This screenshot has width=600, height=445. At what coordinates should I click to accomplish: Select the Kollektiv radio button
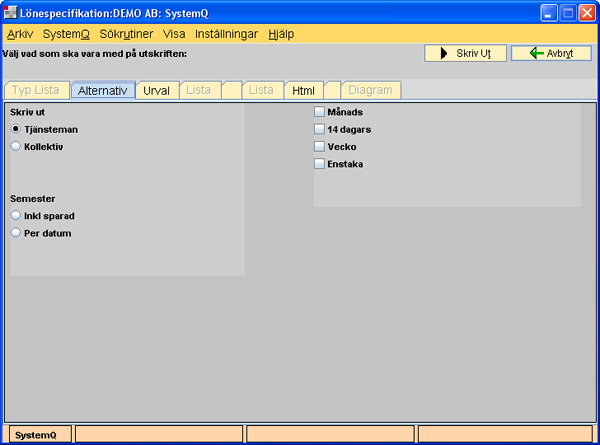point(16,146)
